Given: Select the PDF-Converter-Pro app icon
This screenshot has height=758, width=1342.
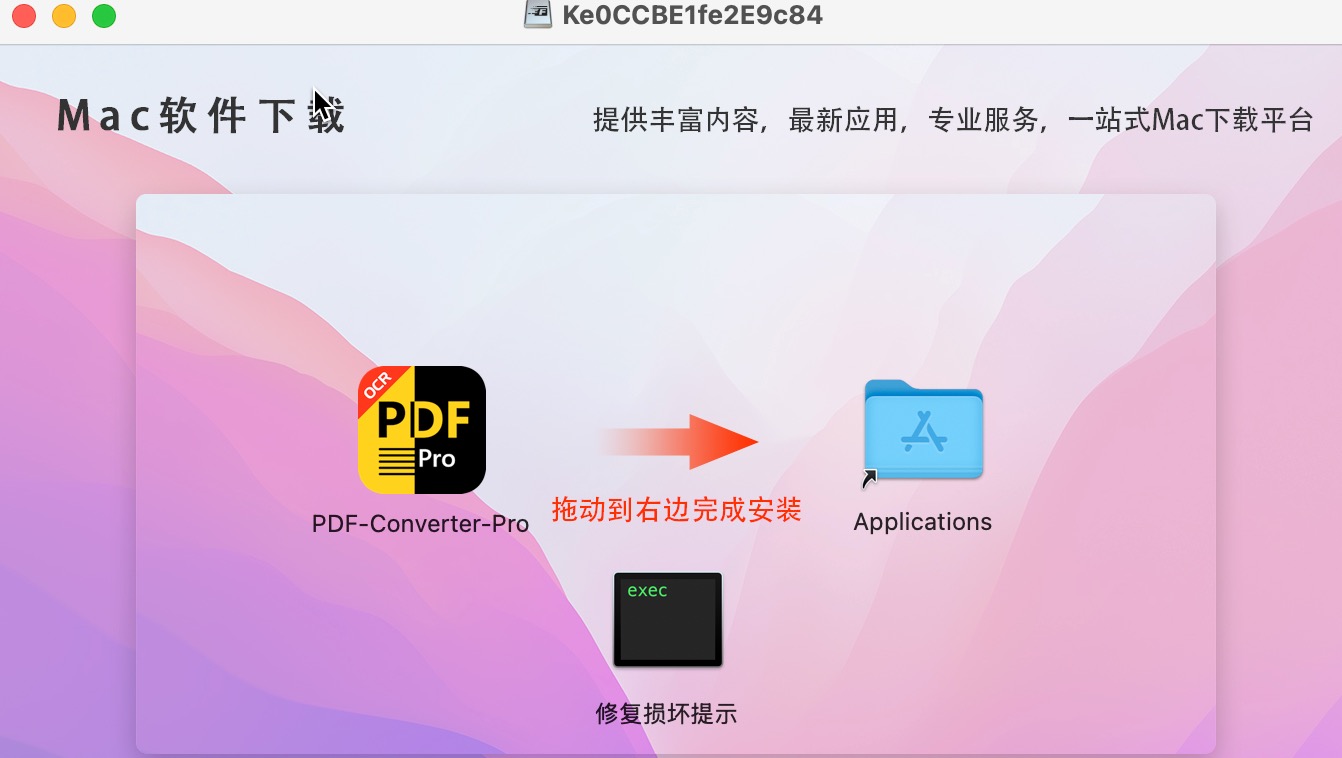Looking at the screenshot, I should pos(422,430).
